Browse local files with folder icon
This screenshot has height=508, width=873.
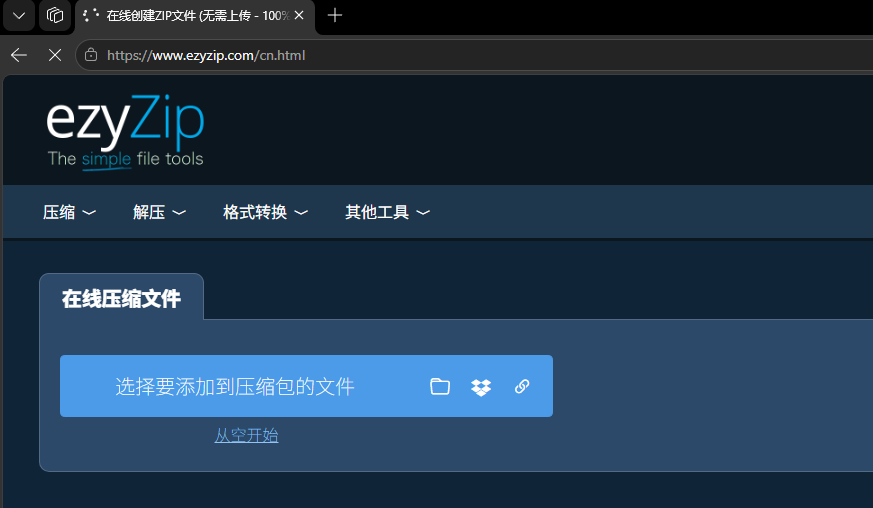pos(440,387)
